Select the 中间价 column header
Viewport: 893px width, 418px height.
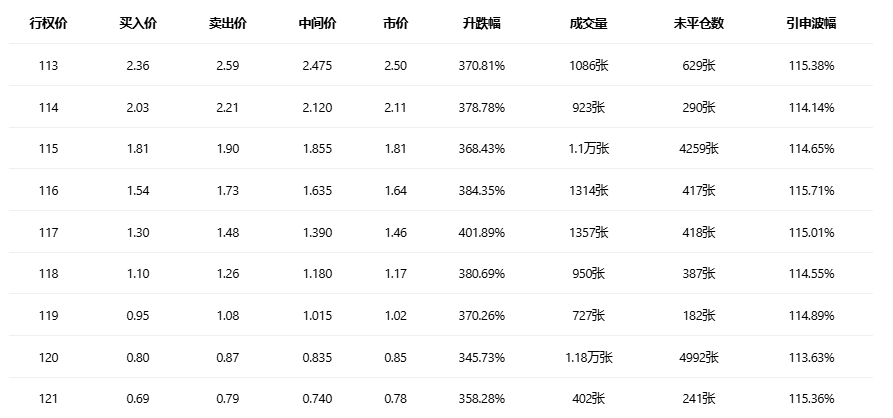[317, 23]
